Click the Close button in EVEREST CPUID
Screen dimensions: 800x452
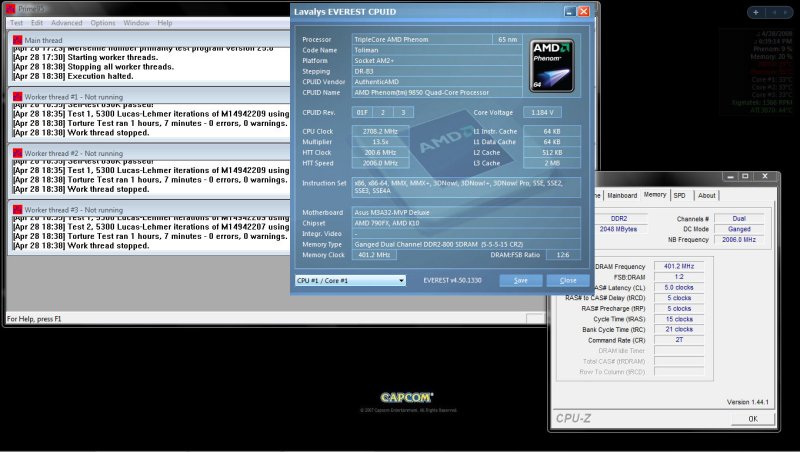568,280
